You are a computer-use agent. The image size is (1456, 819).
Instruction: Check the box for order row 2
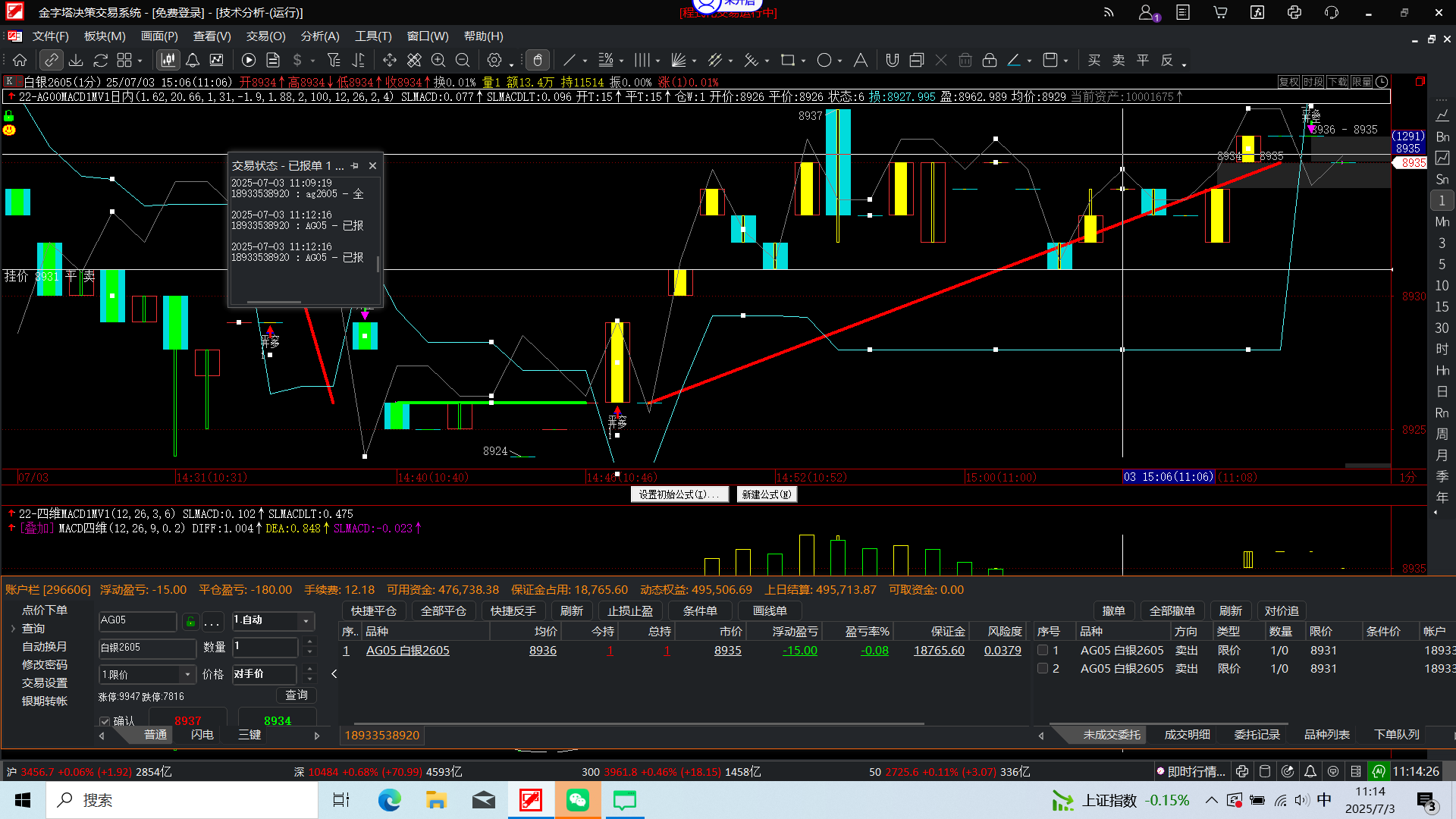click(1043, 668)
